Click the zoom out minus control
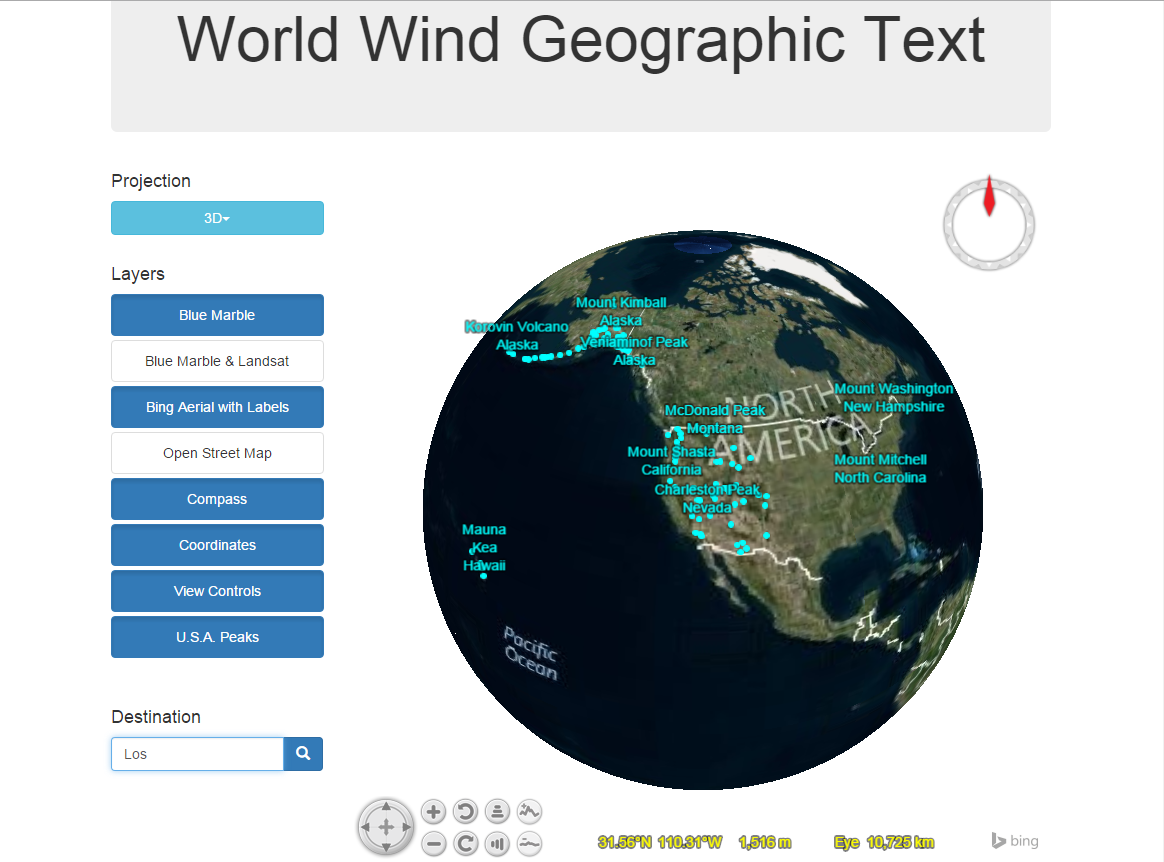Viewport: 1164px width, 862px height. pos(433,844)
